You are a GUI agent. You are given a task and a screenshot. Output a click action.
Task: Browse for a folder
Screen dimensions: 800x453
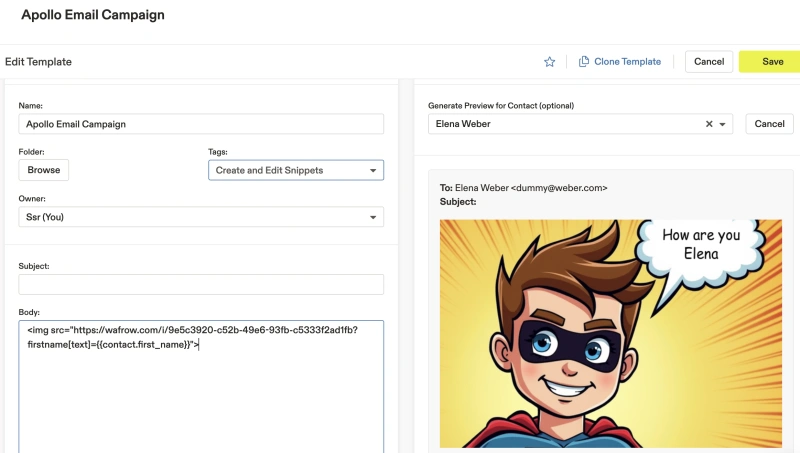43,170
